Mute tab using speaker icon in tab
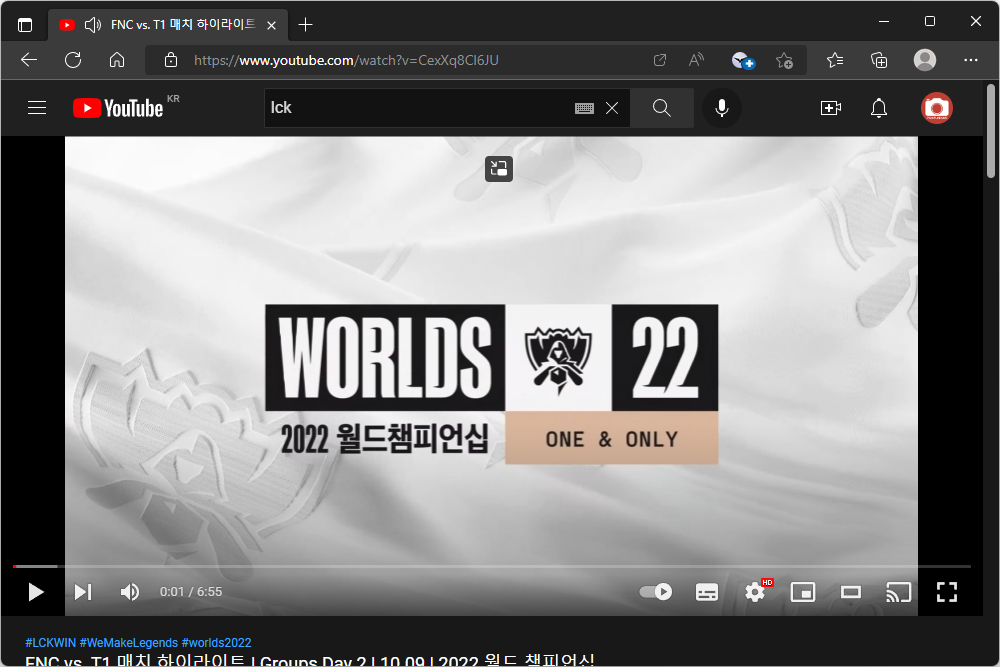The height and width of the screenshot is (667, 1000). [x=92, y=25]
